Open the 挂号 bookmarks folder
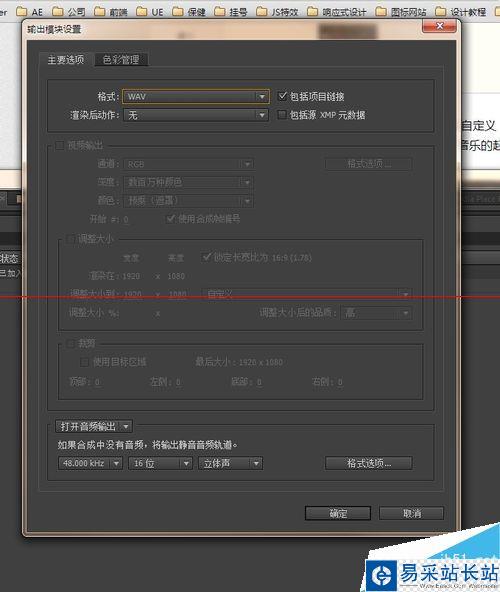The image size is (500, 592). point(230,12)
